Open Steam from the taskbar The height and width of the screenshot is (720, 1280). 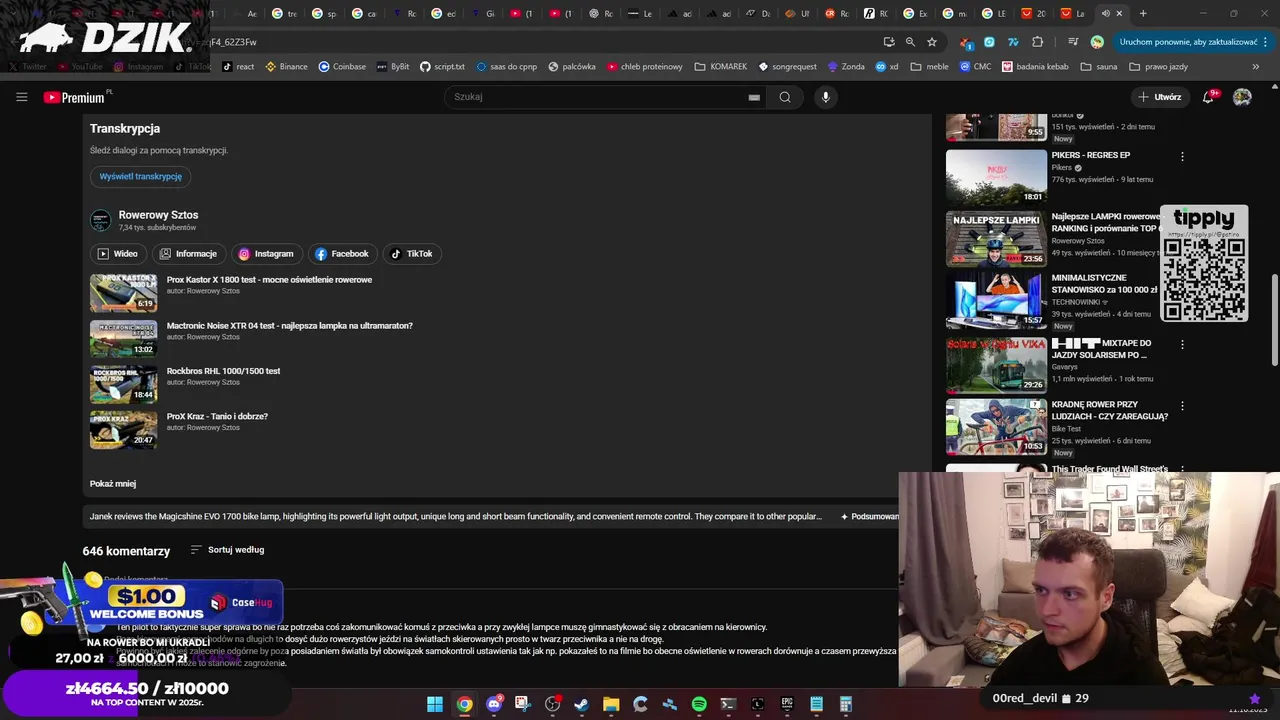click(581, 704)
